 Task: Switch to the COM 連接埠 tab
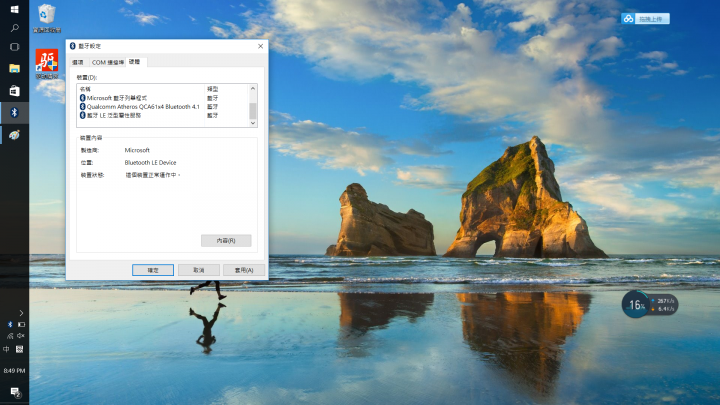click(107, 62)
